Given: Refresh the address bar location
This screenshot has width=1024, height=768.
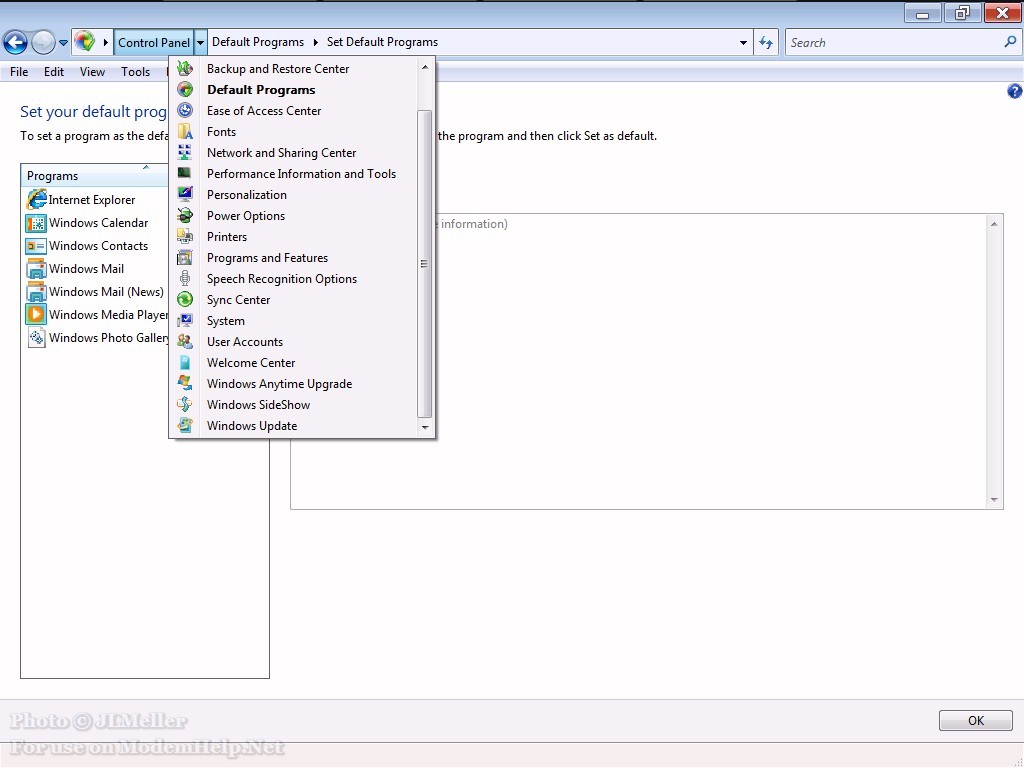Looking at the screenshot, I should pyautogui.click(x=766, y=42).
